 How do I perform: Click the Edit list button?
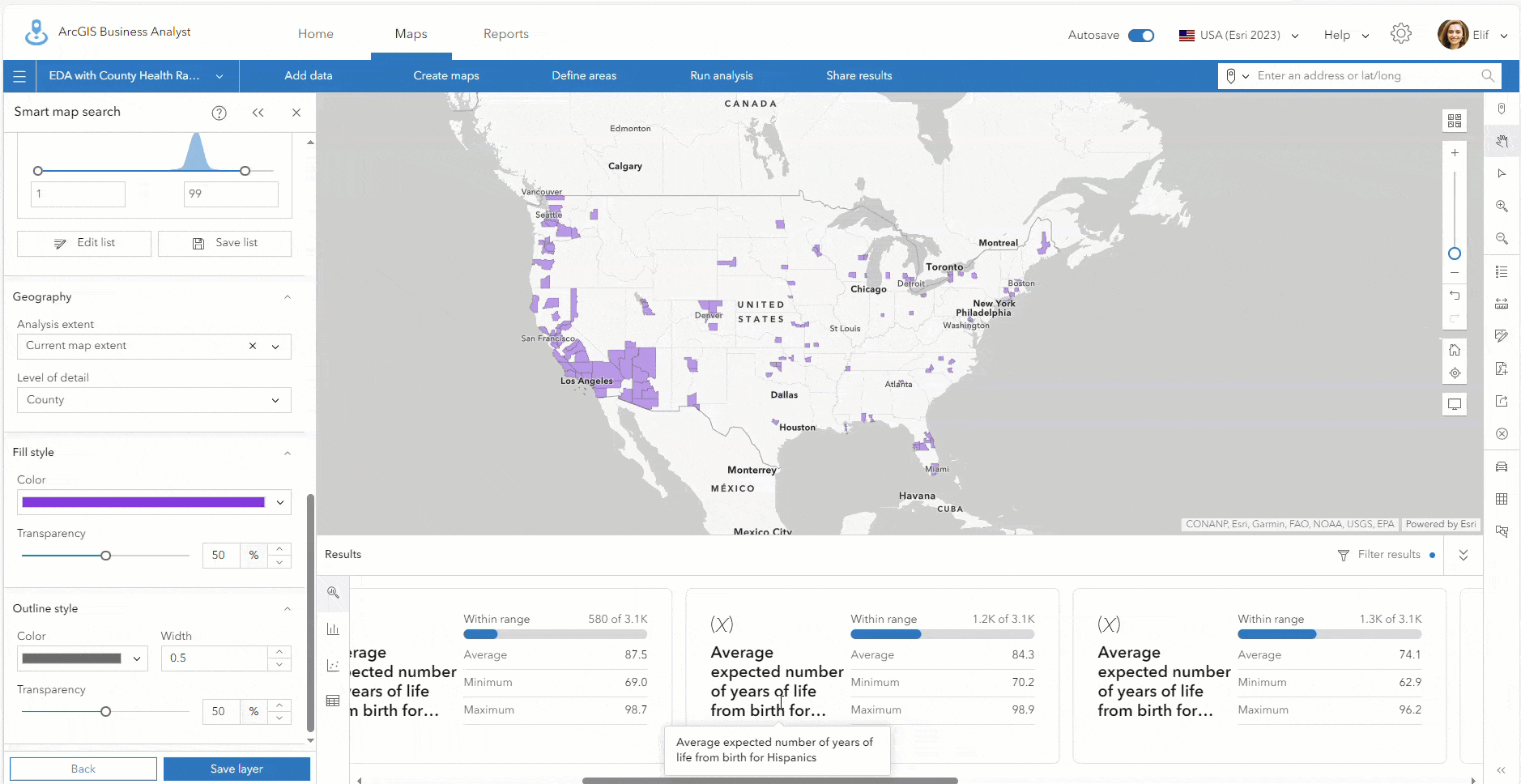tap(84, 243)
